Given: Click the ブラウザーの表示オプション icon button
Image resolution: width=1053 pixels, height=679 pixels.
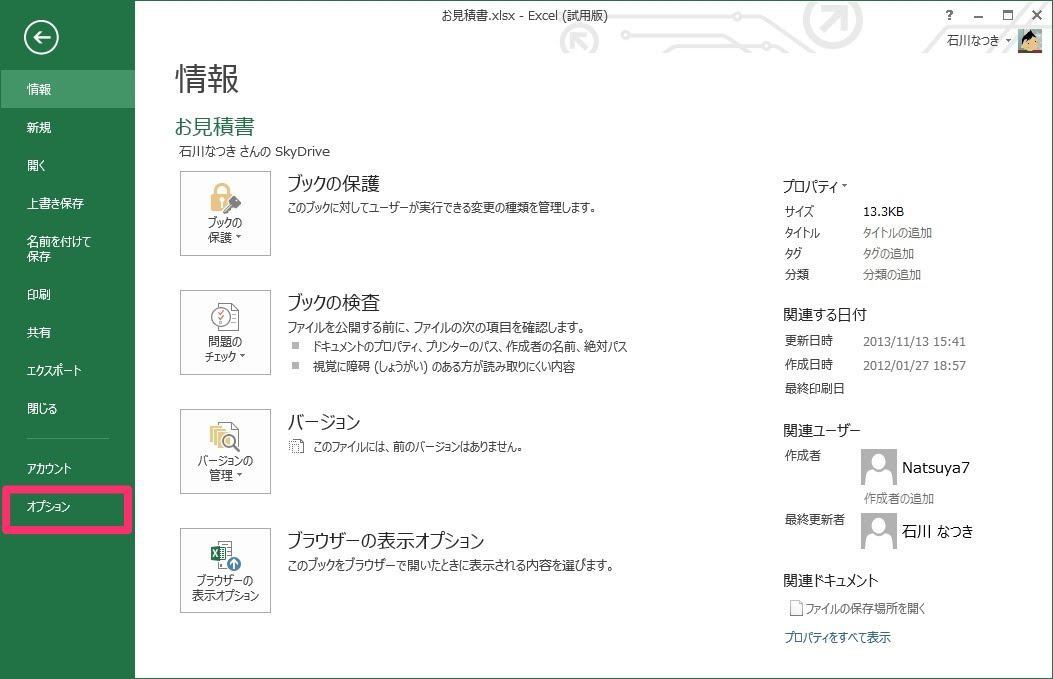Looking at the screenshot, I should 225,570.
